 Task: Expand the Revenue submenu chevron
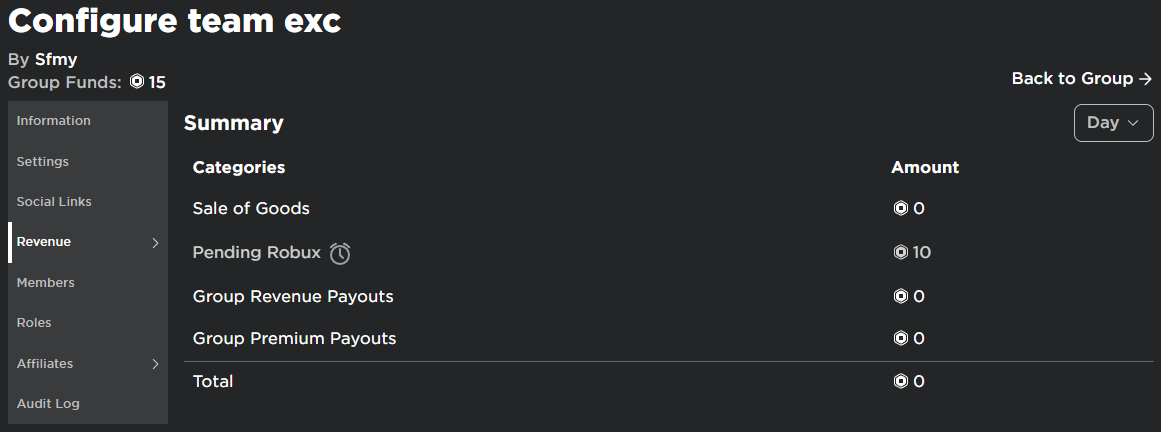[155, 242]
